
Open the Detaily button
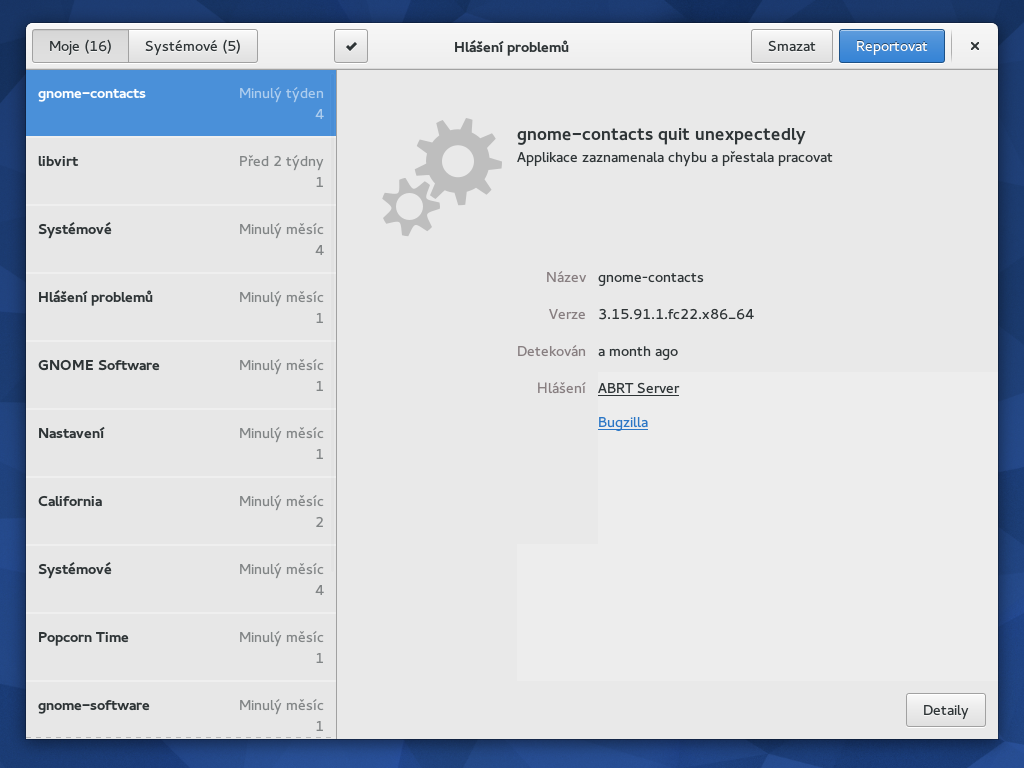(945, 710)
